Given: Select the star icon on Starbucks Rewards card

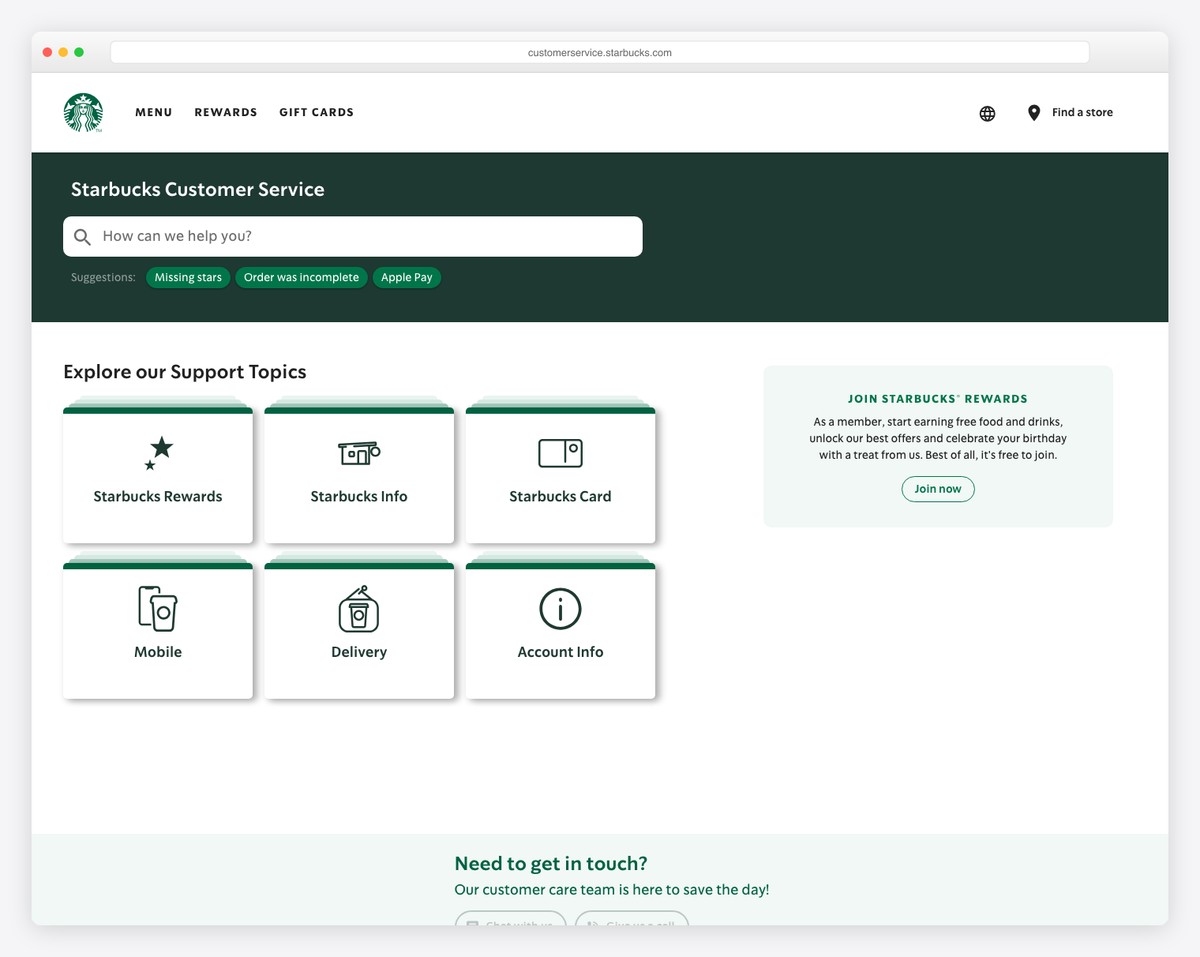Looking at the screenshot, I should pos(158,452).
